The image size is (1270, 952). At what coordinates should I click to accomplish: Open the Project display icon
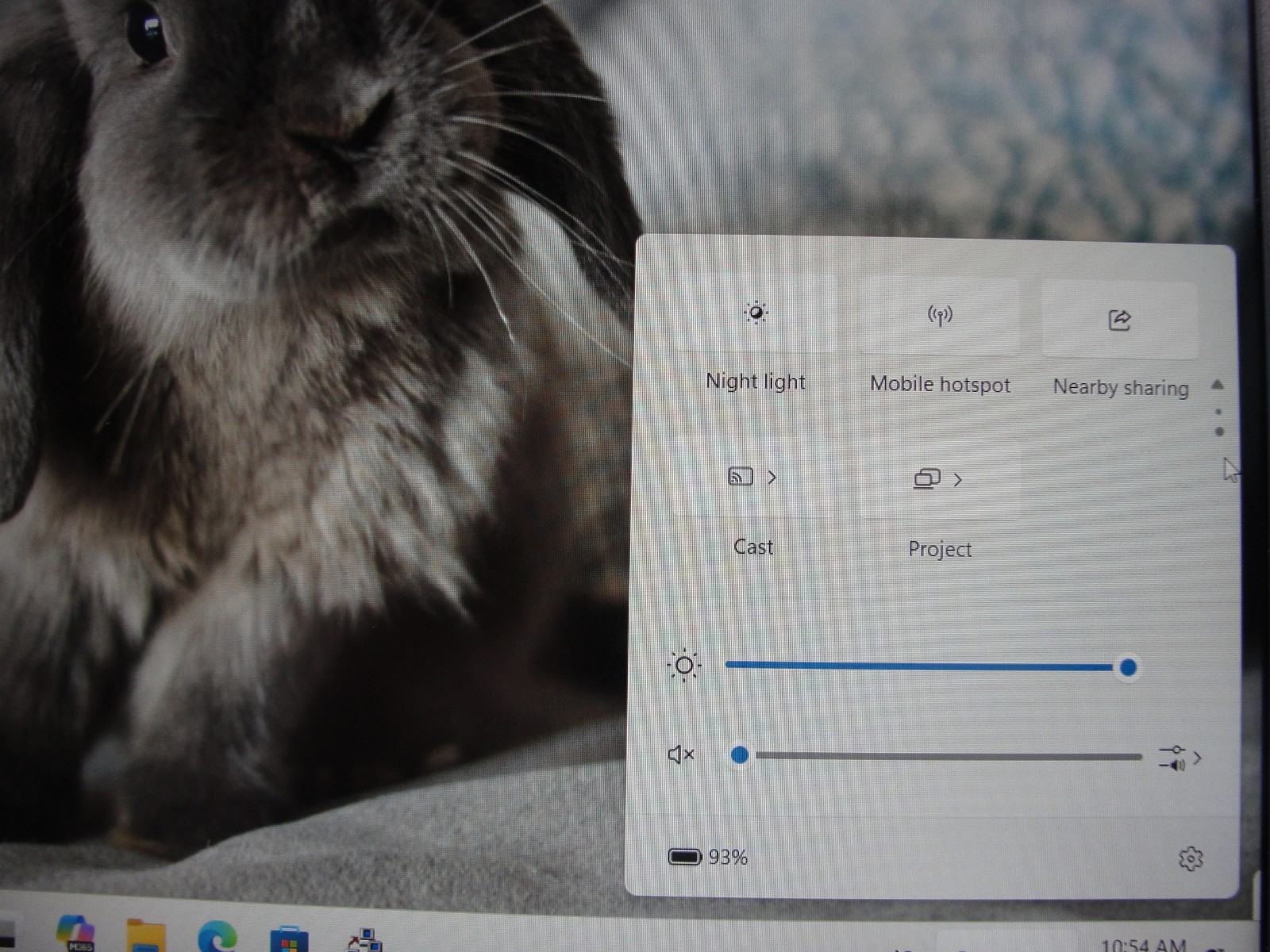[x=927, y=478]
